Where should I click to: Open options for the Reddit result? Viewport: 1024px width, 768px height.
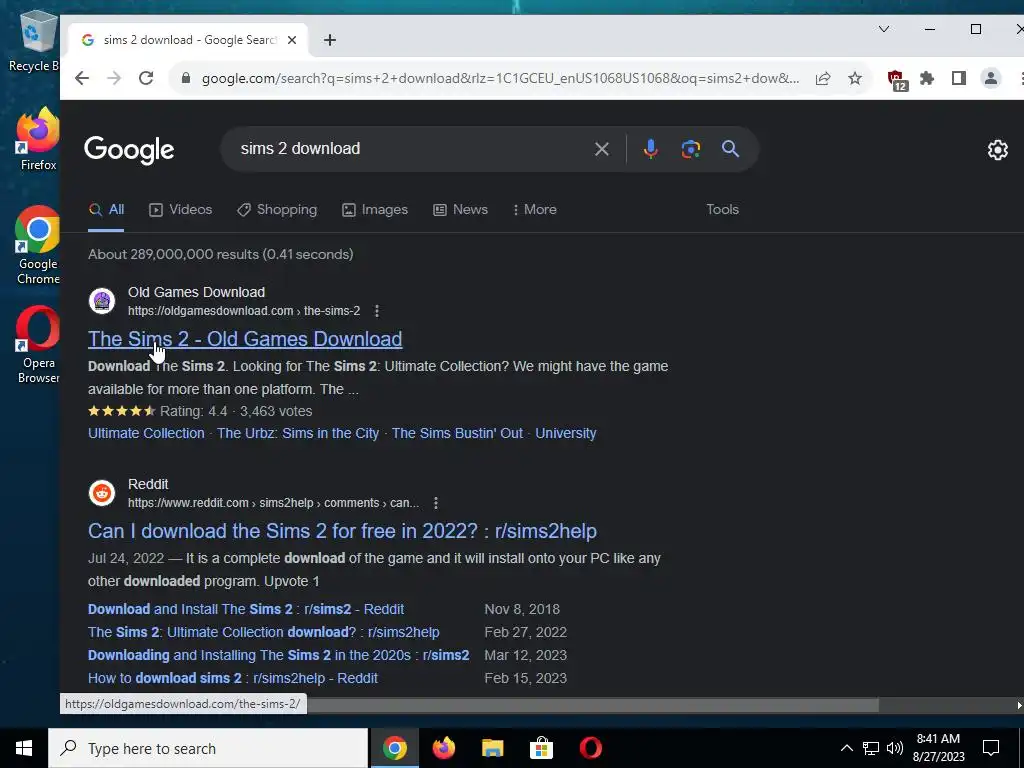coord(436,503)
